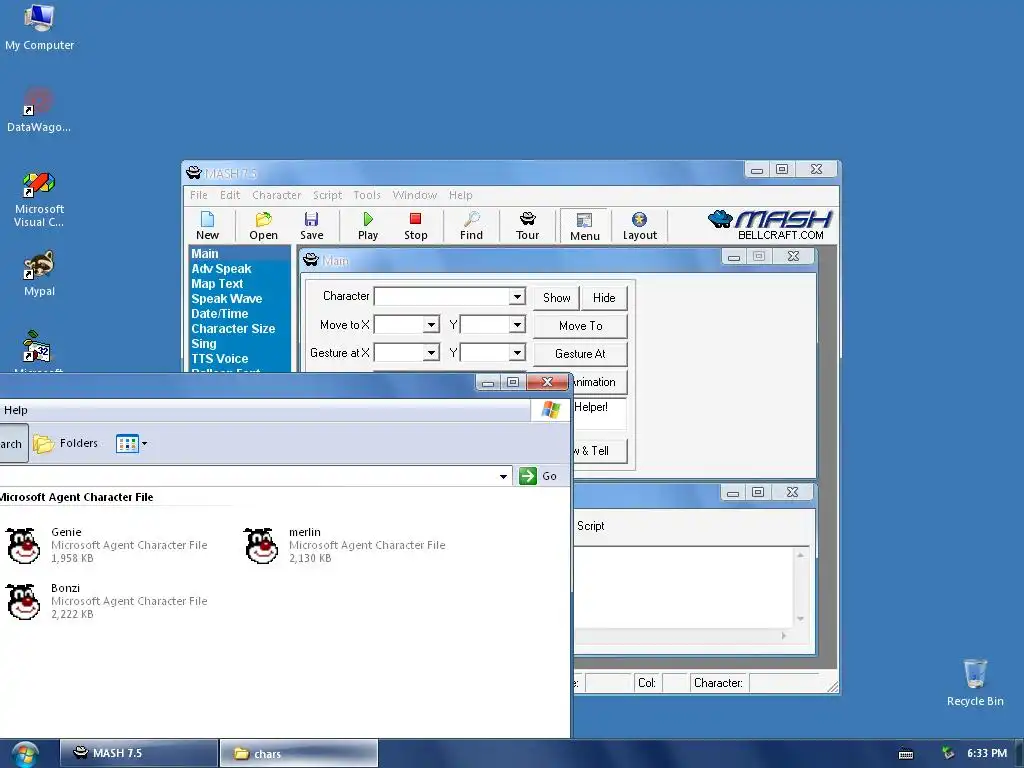Launch the Tour from the MASH toolbar
1024x768 pixels.
coord(528,226)
